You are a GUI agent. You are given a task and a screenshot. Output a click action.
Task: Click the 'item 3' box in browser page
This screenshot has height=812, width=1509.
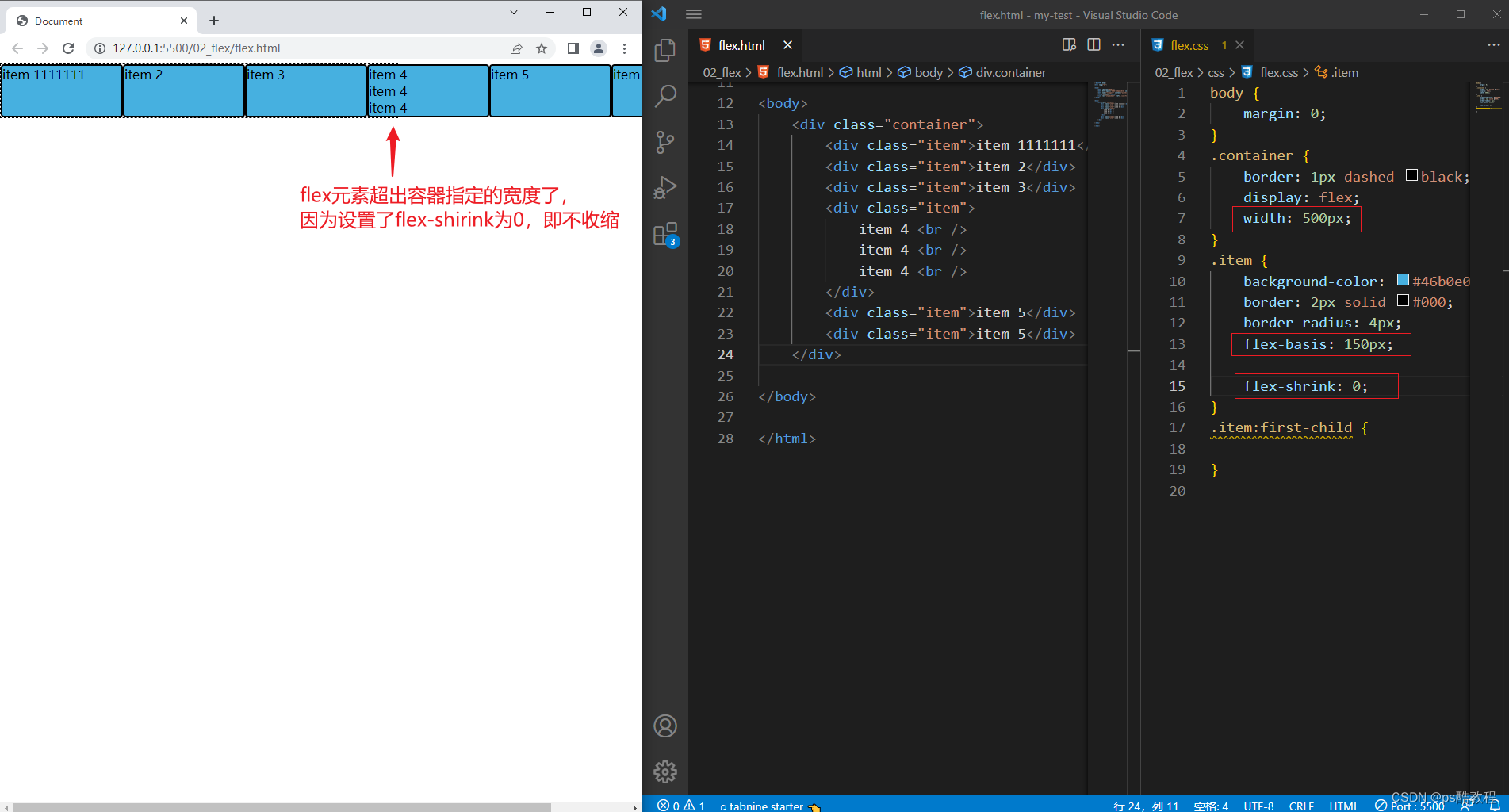tap(306, 91)
